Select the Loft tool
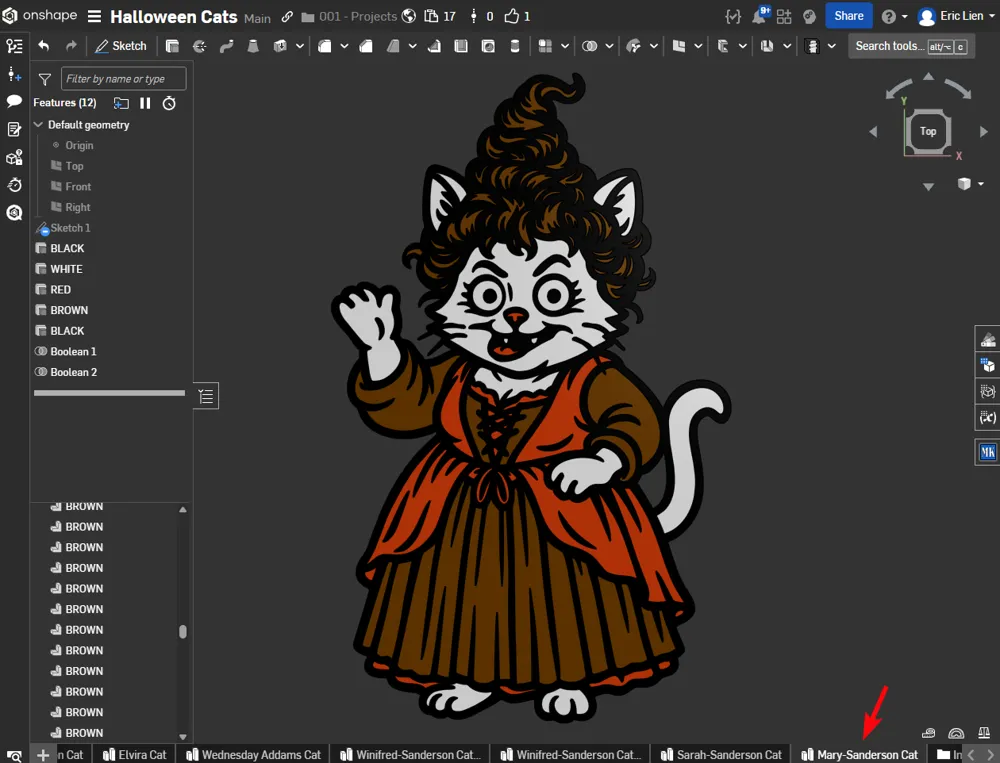The image size is (1000, 763). click(x=253, y=46)
